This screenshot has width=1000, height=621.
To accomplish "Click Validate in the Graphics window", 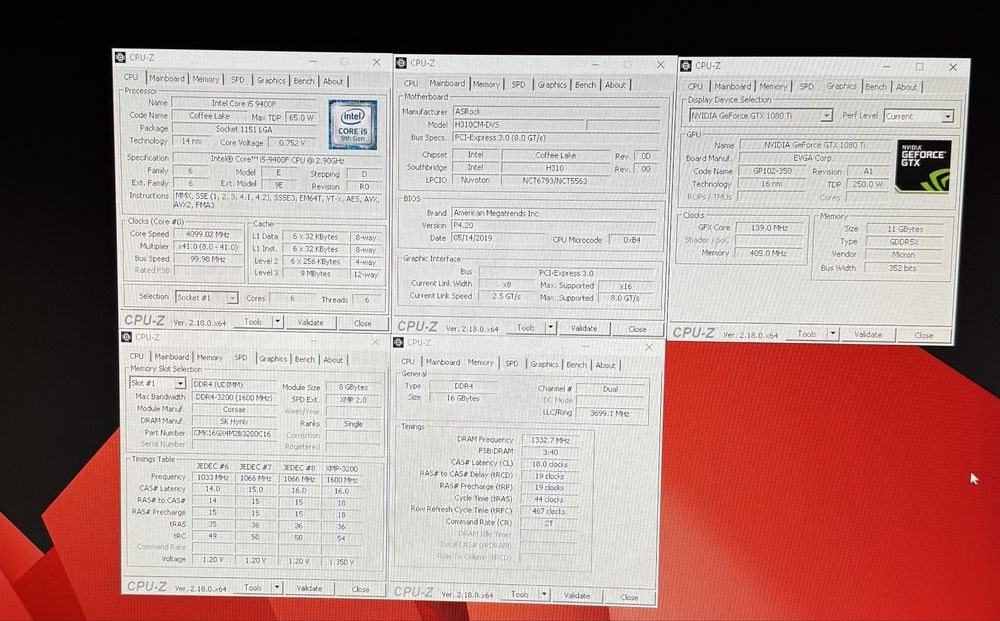I will point(868,334).
